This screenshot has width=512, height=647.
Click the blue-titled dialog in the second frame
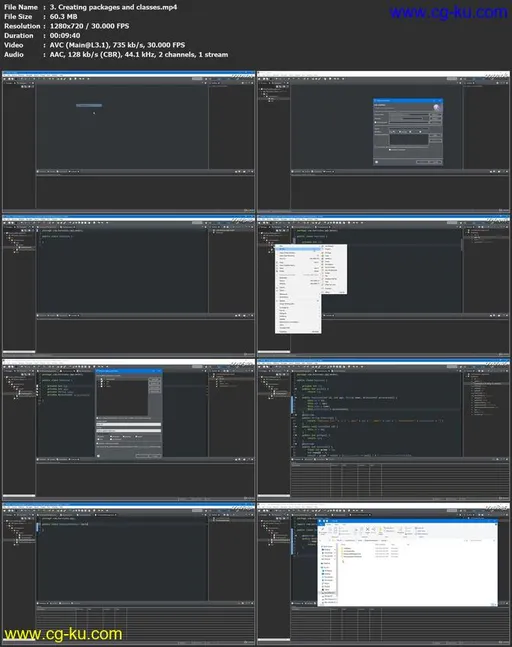(408, 132)
